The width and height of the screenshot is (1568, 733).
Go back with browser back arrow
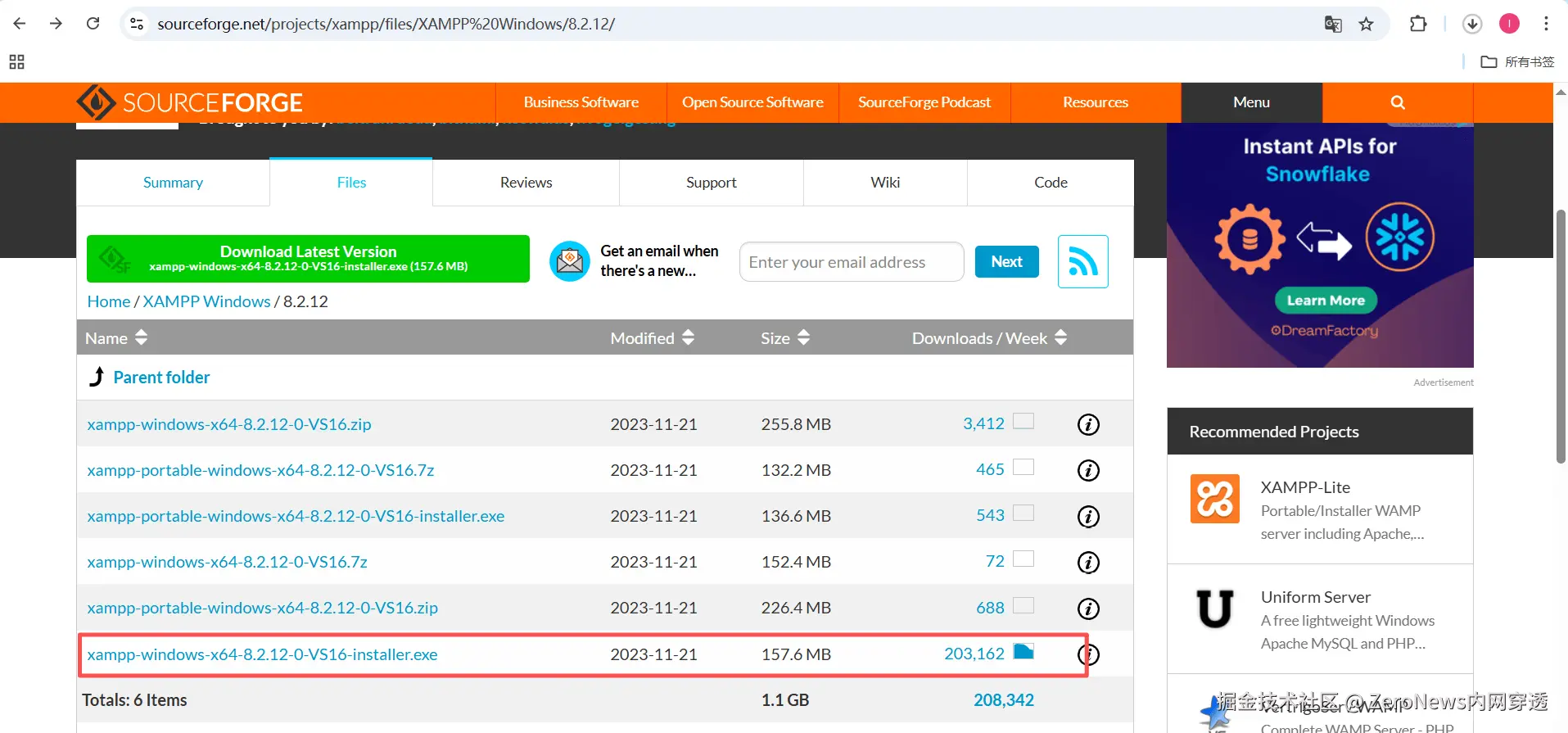20,24
